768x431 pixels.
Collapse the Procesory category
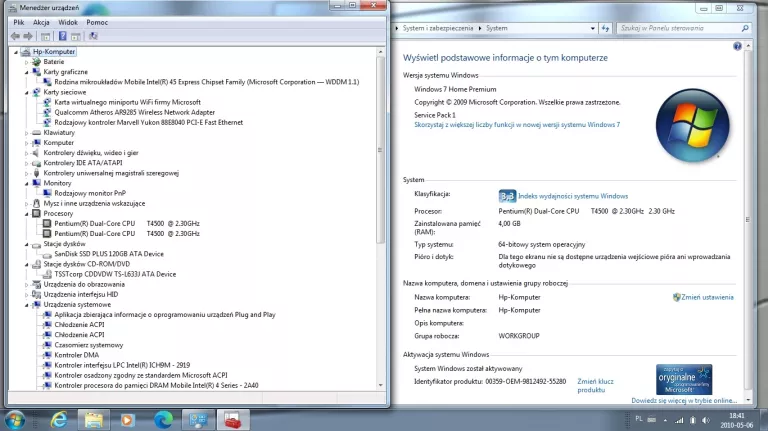[x=28, y=213]
